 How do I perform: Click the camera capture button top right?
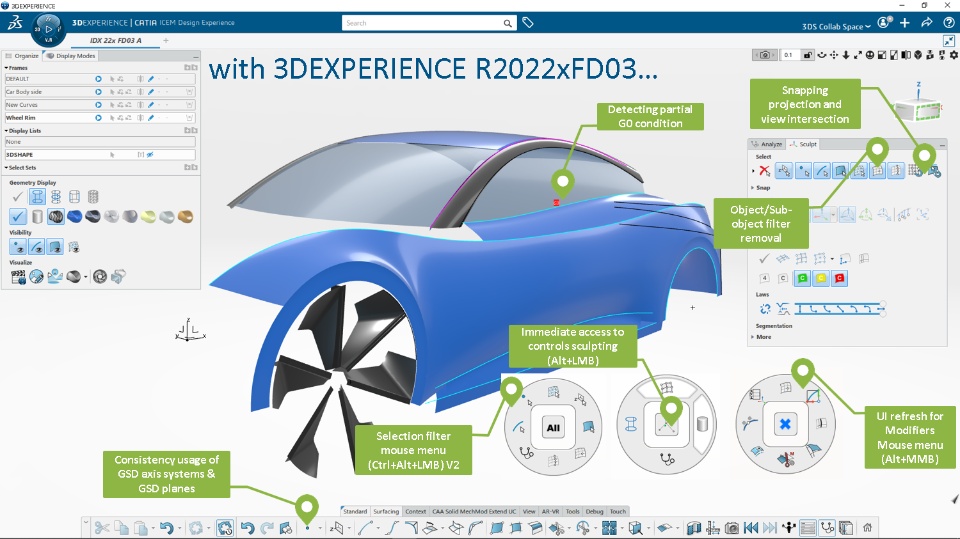pyautogui.click(x=765, y=55)
